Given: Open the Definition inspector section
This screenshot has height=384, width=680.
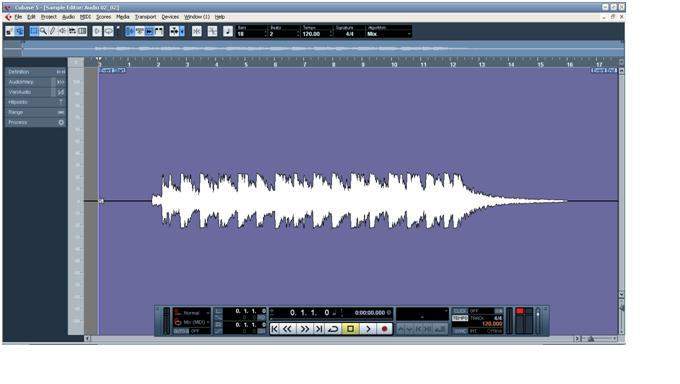Looking at the screenshot, I should pyautogui.click(x=36, y=72).
